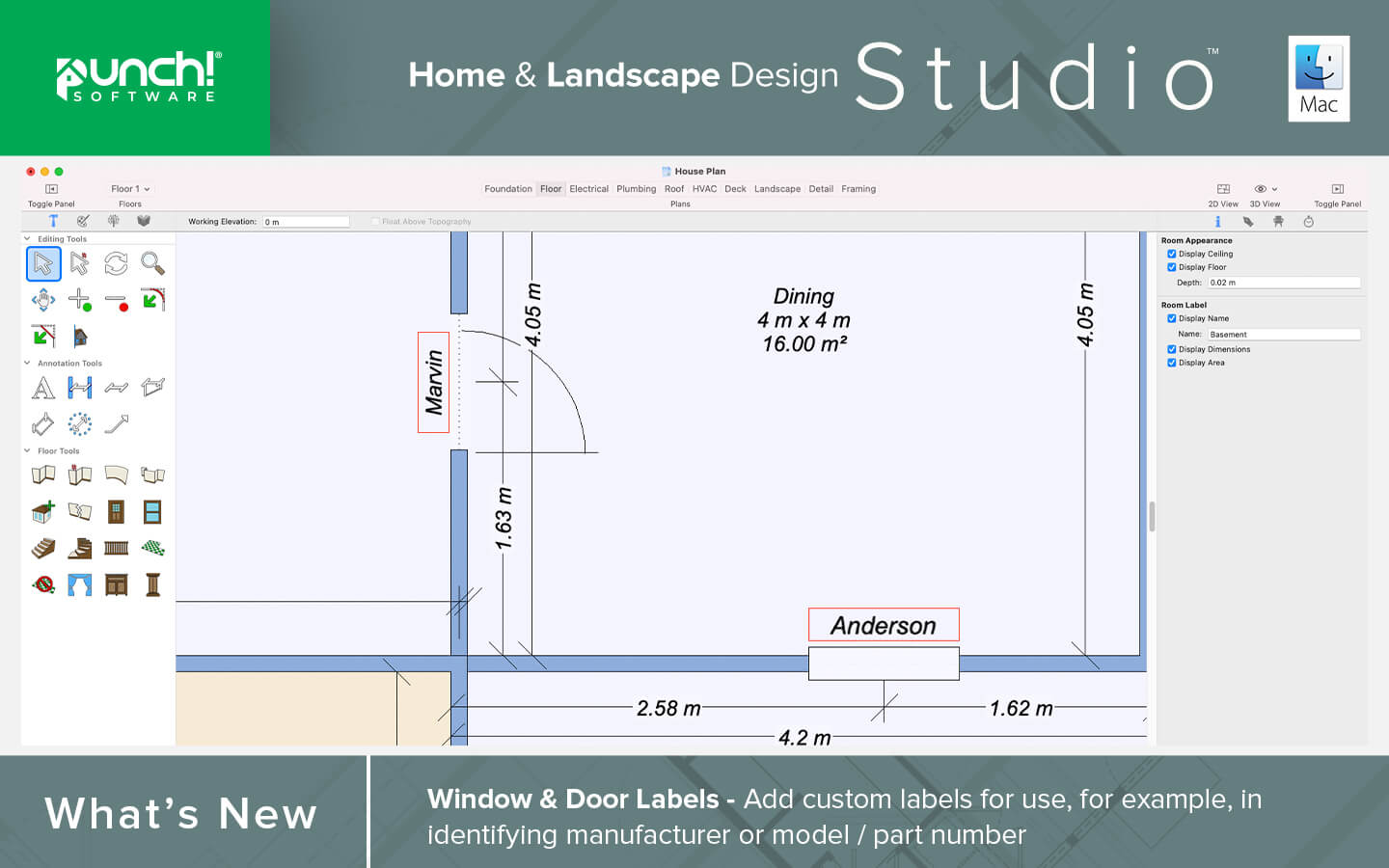Select the door tool
1389x868 pixels.
click(x=116, y=511)
